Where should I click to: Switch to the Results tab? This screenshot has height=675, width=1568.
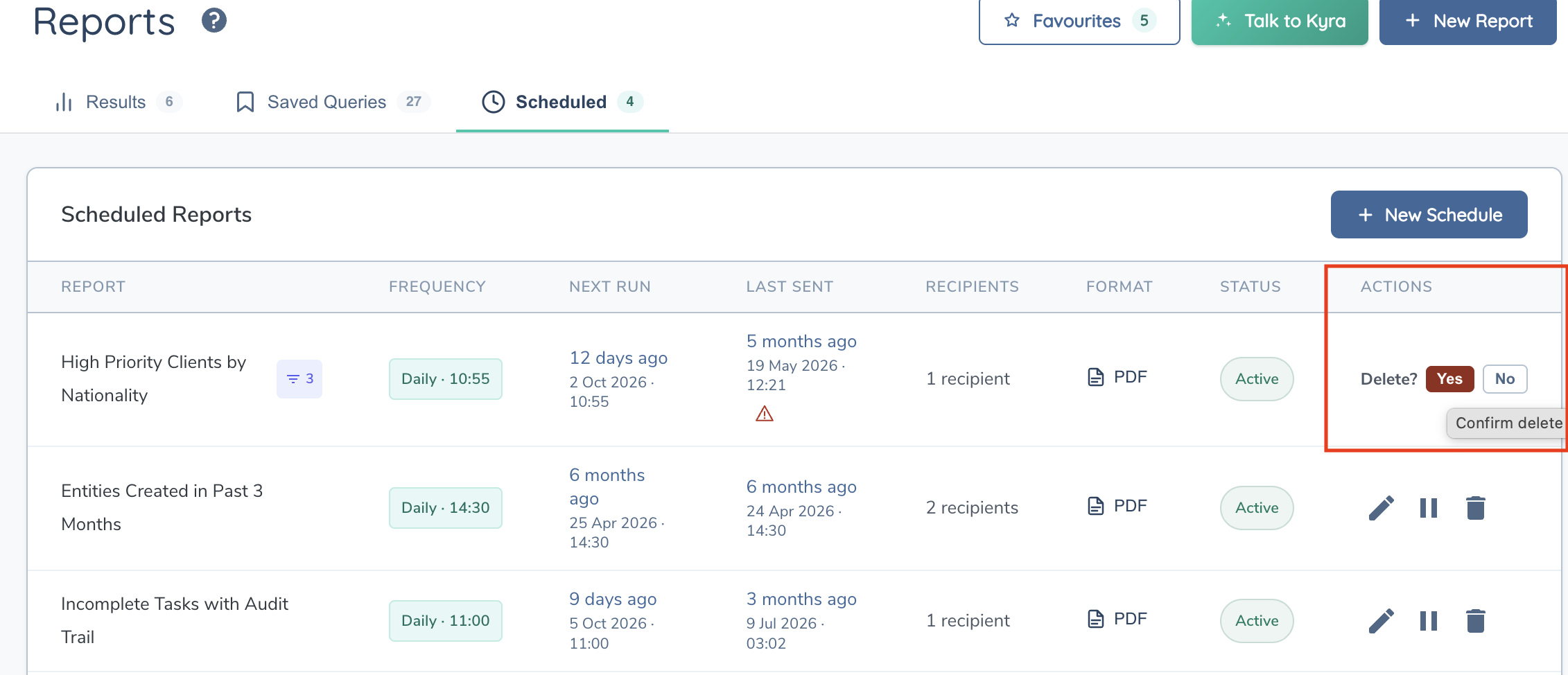118,102
